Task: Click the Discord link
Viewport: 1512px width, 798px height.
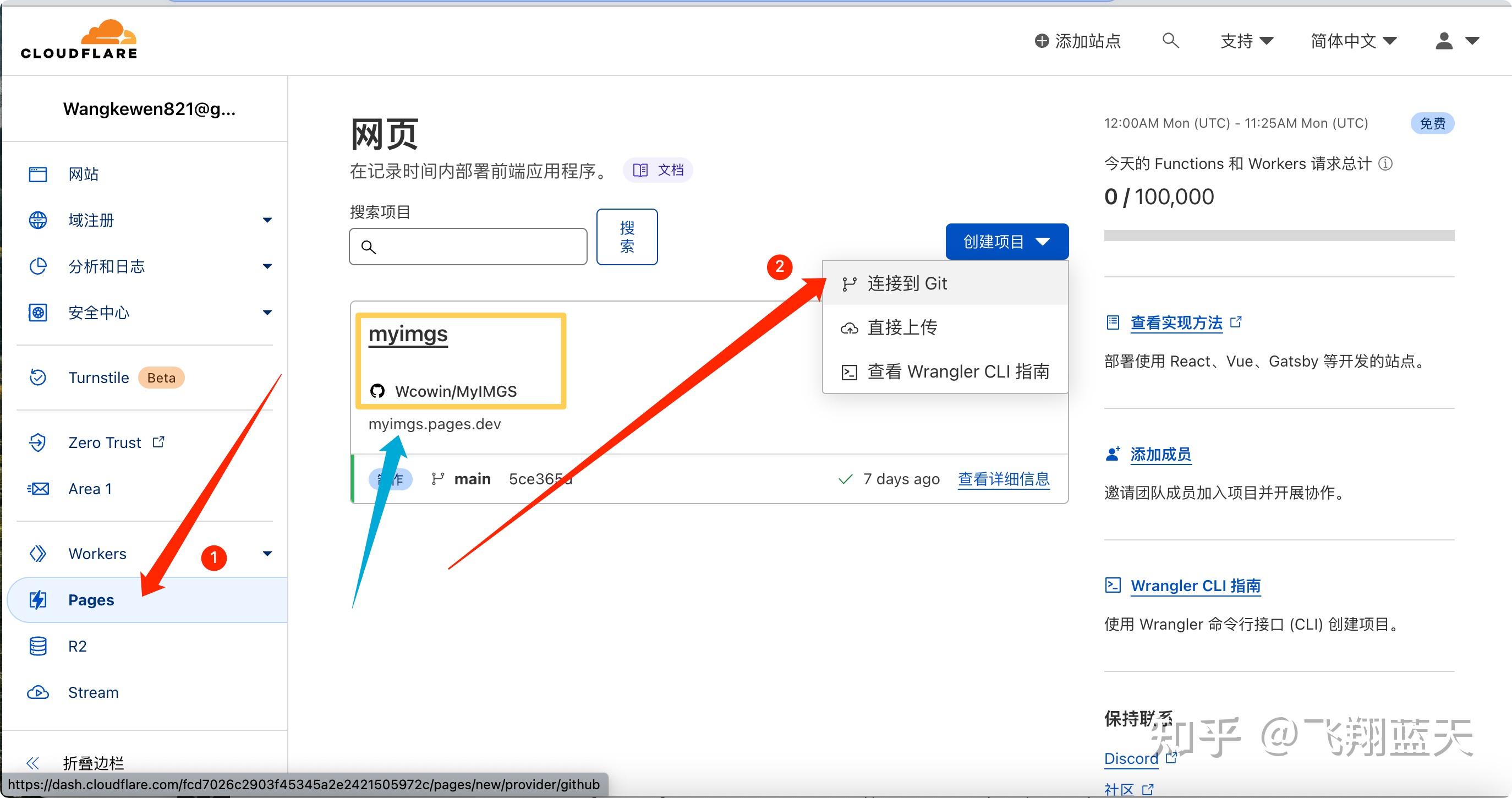Action: coord(1131,758)
